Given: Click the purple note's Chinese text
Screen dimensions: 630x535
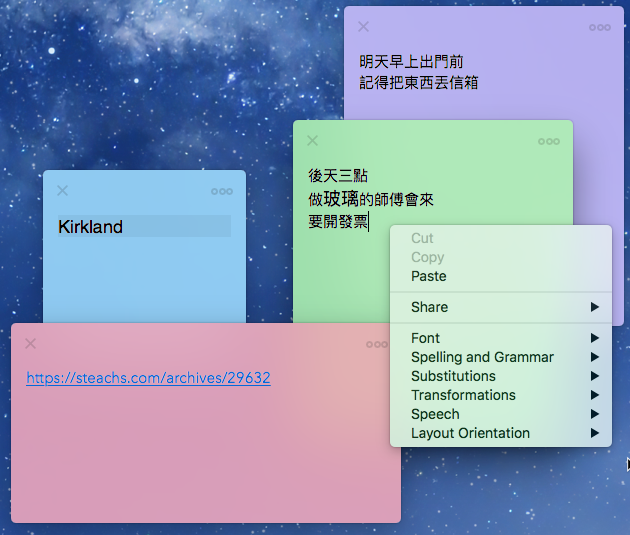Looking at the screenshot, I should pos(418,72).
